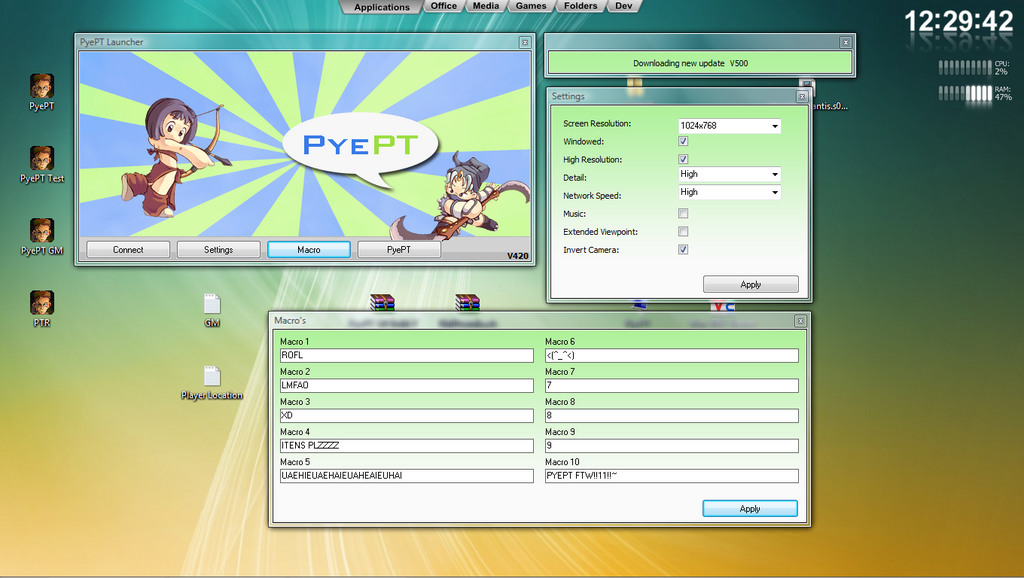Switch to the Games tab
The width and height of the screenshot is (1024, 578).
[x=530, y=6]
